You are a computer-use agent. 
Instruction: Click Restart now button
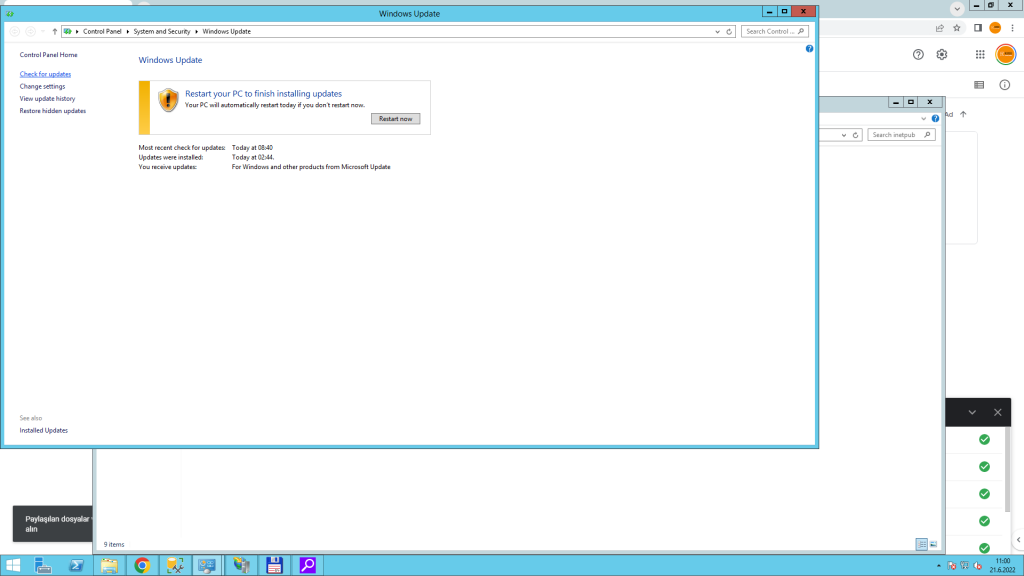[396, 119]
